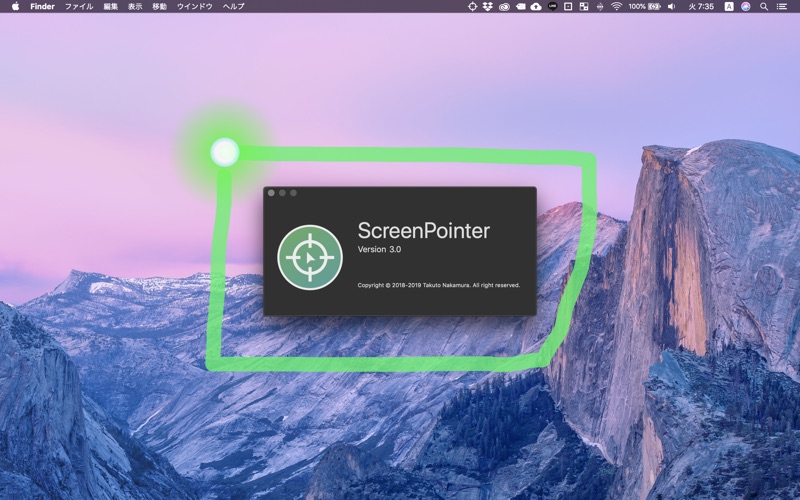Click the ScreenPointer app logo
The width and height of the screenshot is (800, 500).
tap(310, 258)
